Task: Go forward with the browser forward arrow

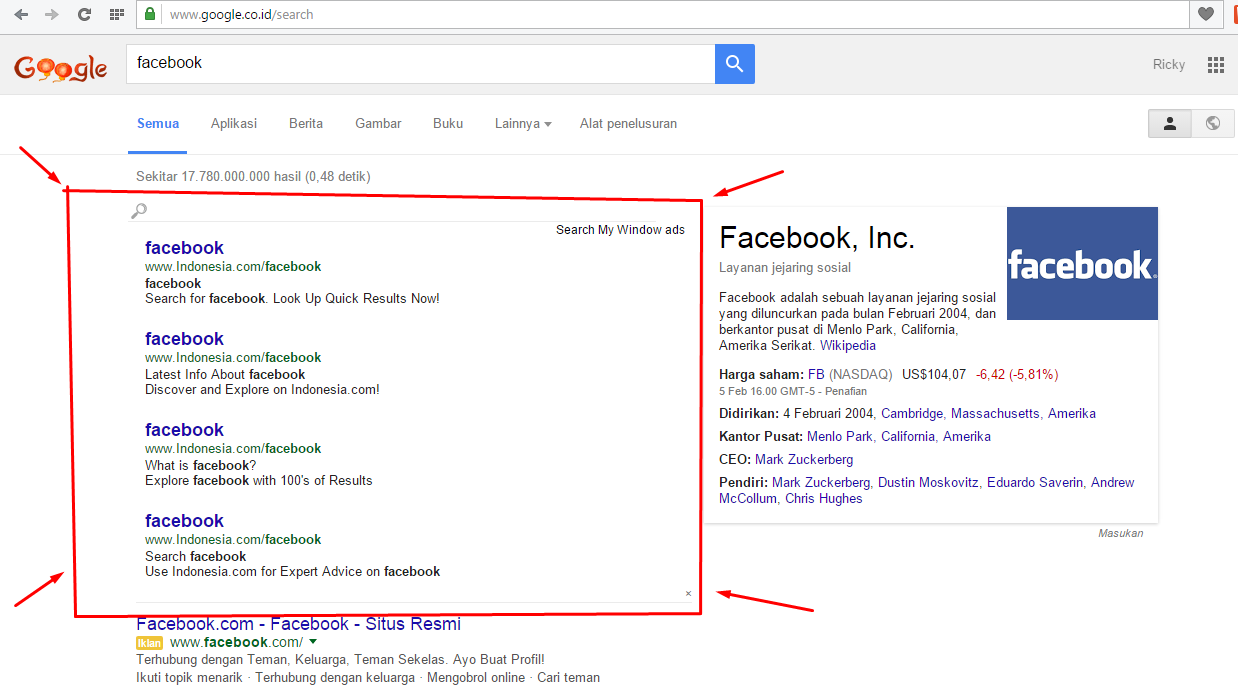Action: pos(52,14)
